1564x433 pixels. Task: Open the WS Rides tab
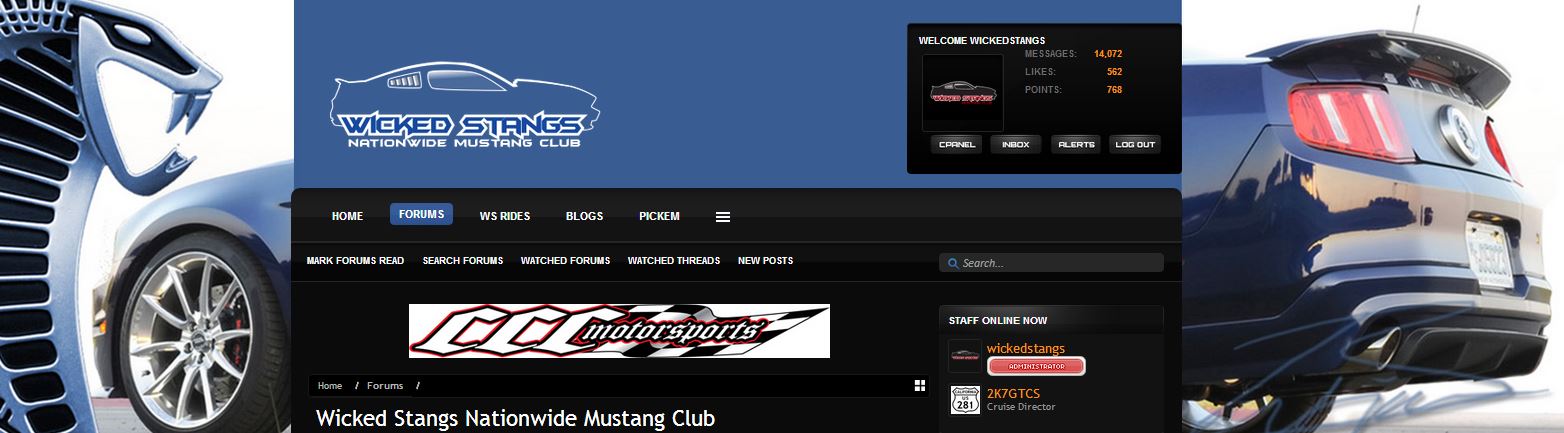coord(505,216)
